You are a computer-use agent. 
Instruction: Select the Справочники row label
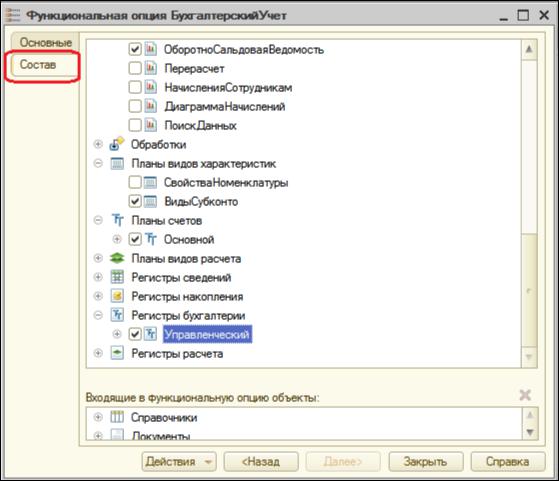click(164, 417)
